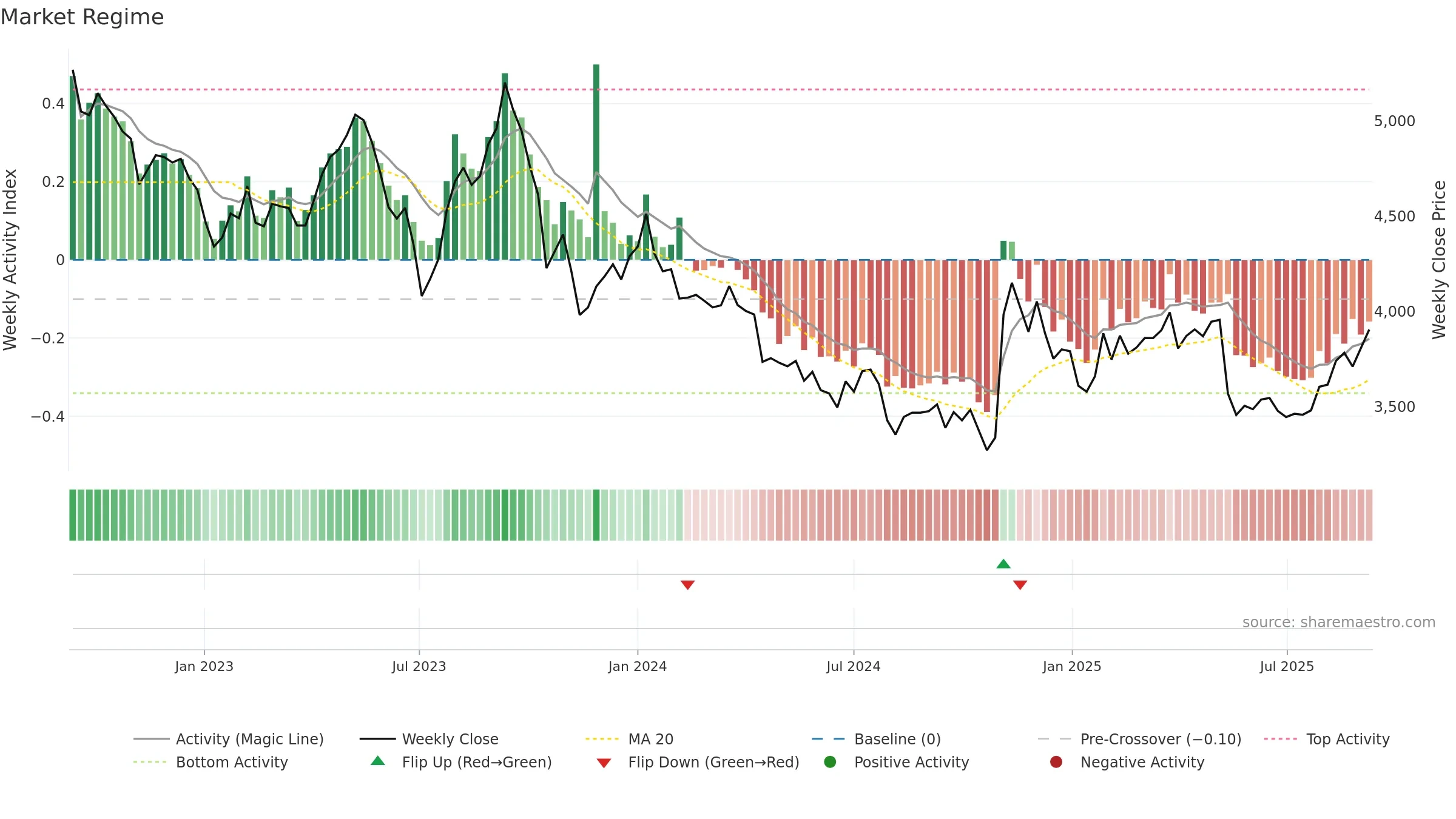Click the green flip-up marker near late 2024

click(x=1003, y=564)
